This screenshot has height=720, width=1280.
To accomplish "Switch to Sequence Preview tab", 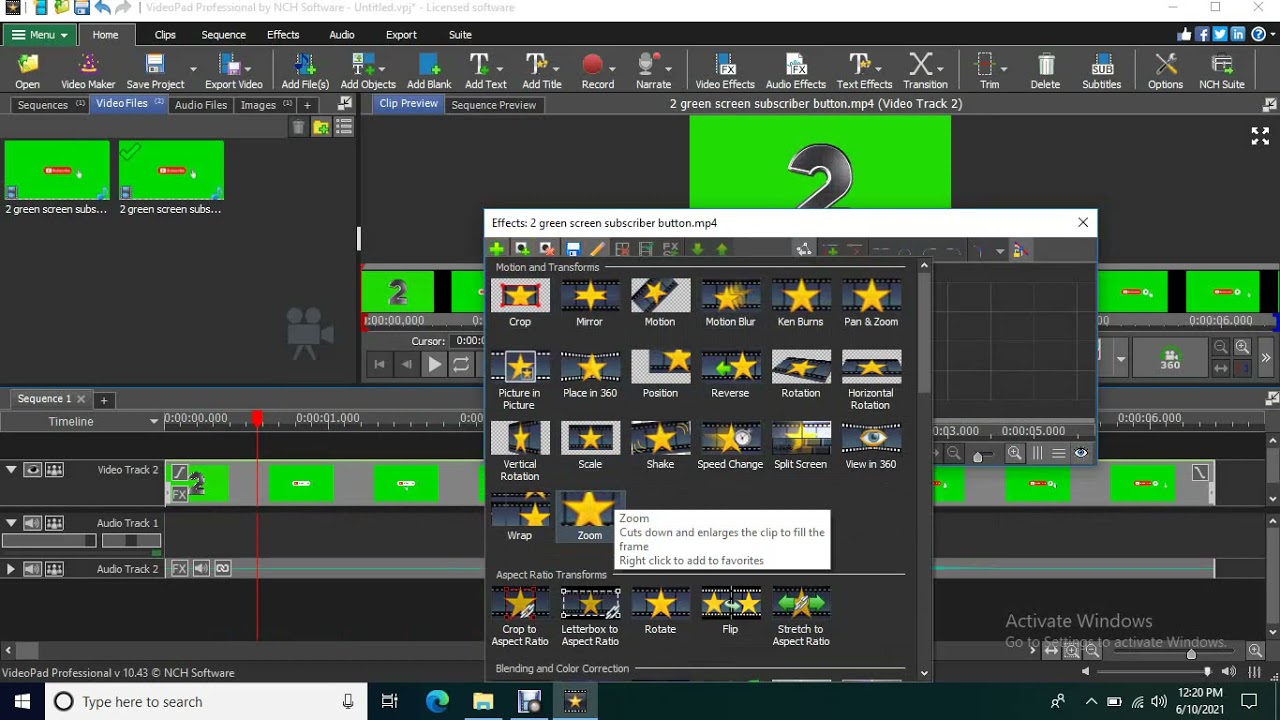I will (x=493, y=105).
